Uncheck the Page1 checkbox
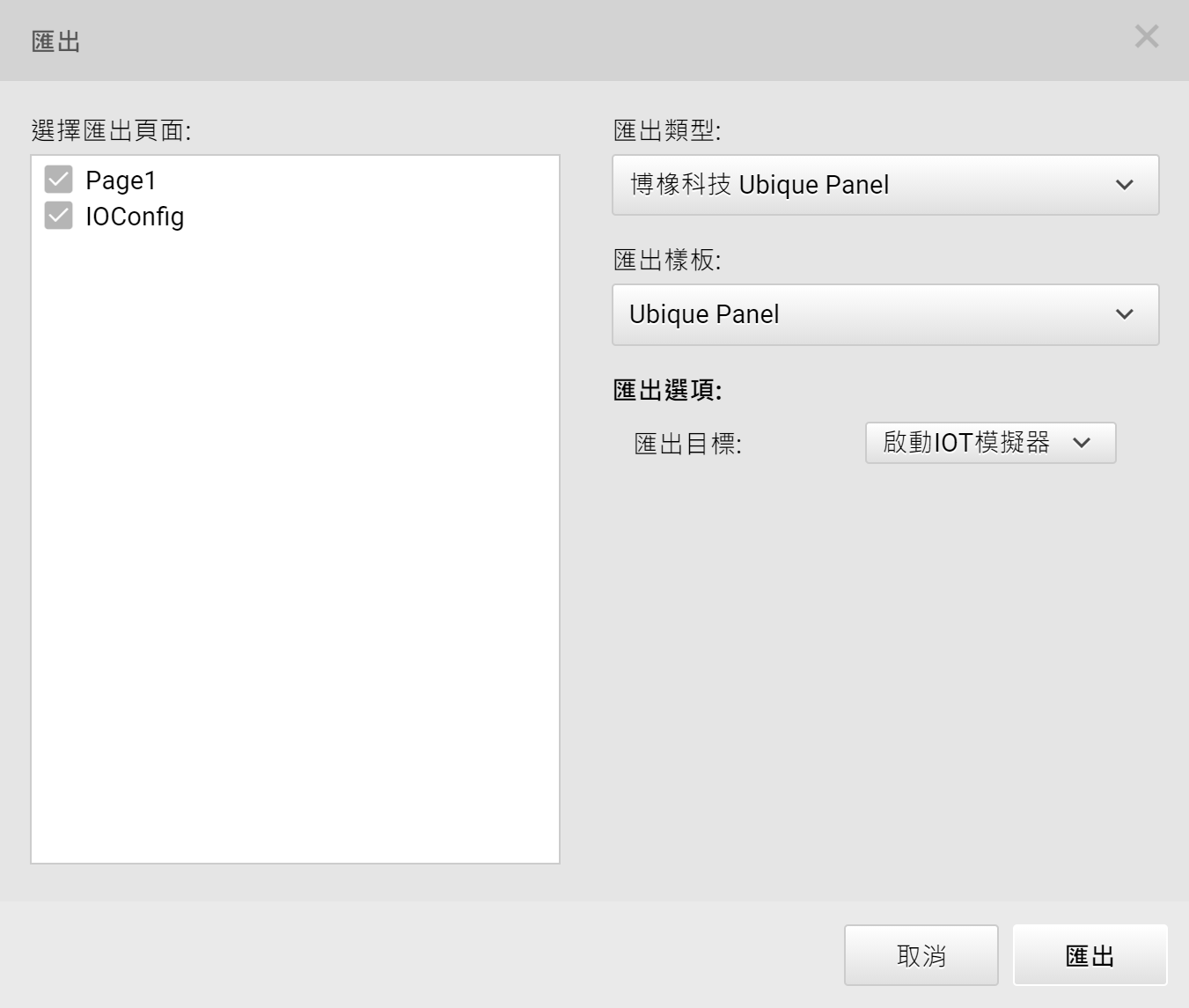 [x=59, y=180]
